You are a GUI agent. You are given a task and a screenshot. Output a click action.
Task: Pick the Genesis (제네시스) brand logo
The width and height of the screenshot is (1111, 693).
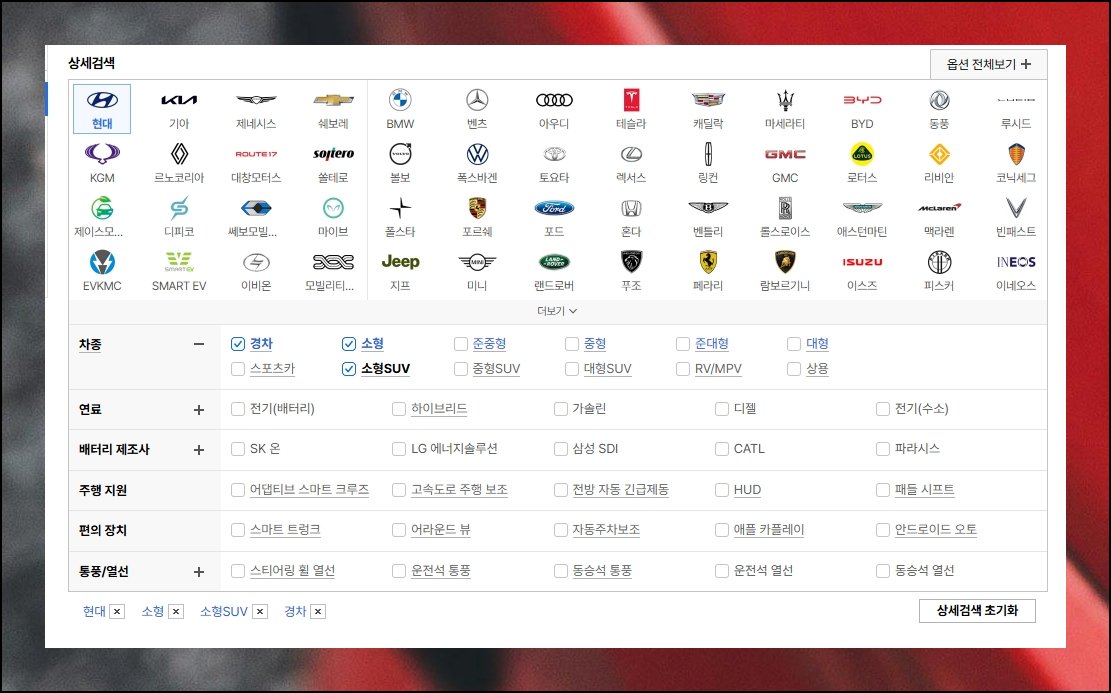click(256, 101)
